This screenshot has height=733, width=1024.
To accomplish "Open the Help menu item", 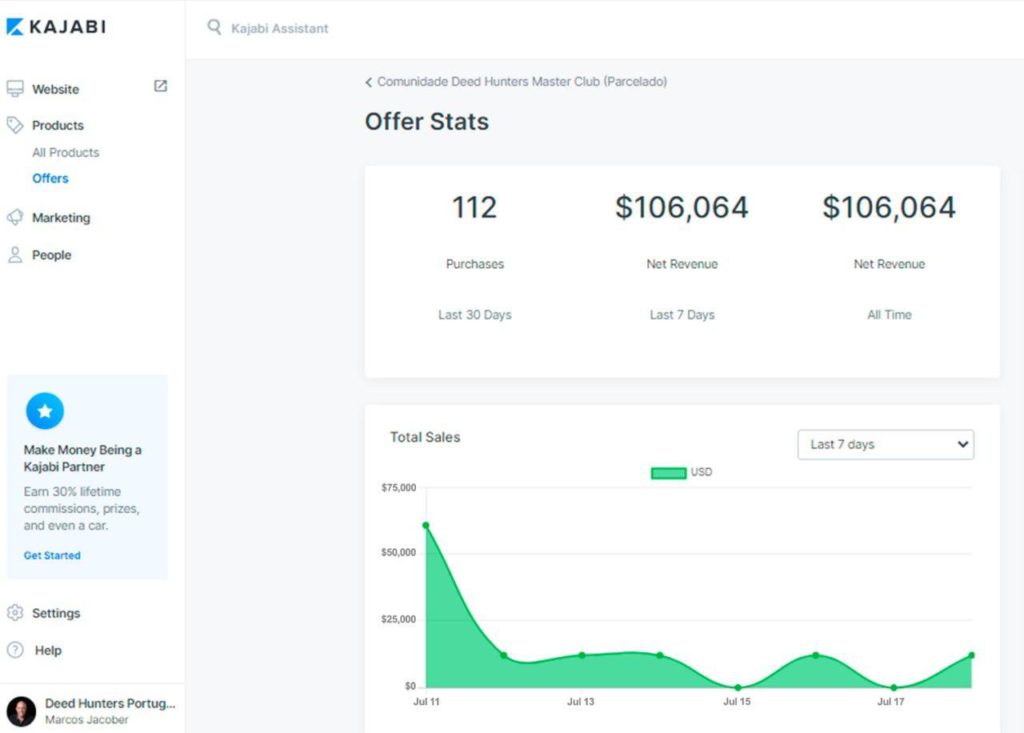I will [x=48, y=650].
